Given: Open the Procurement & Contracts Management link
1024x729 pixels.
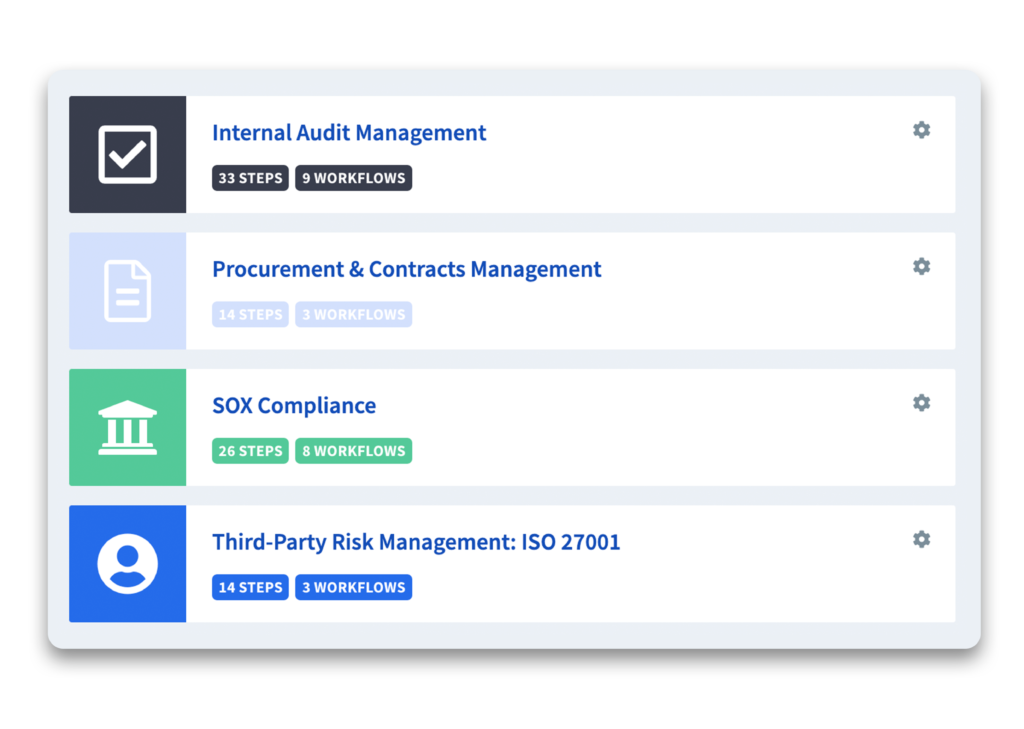Looking at the screenshot, I should 407,269.
